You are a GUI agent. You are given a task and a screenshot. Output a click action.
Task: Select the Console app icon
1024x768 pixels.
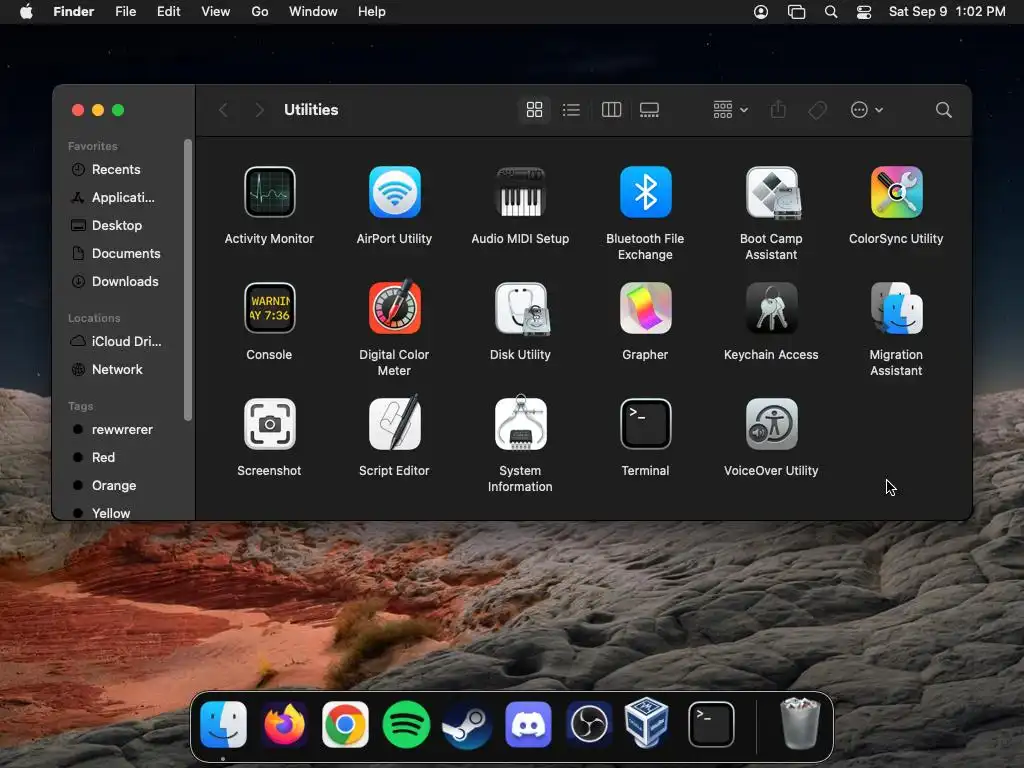pyautogui.click(x=269, y=308)
